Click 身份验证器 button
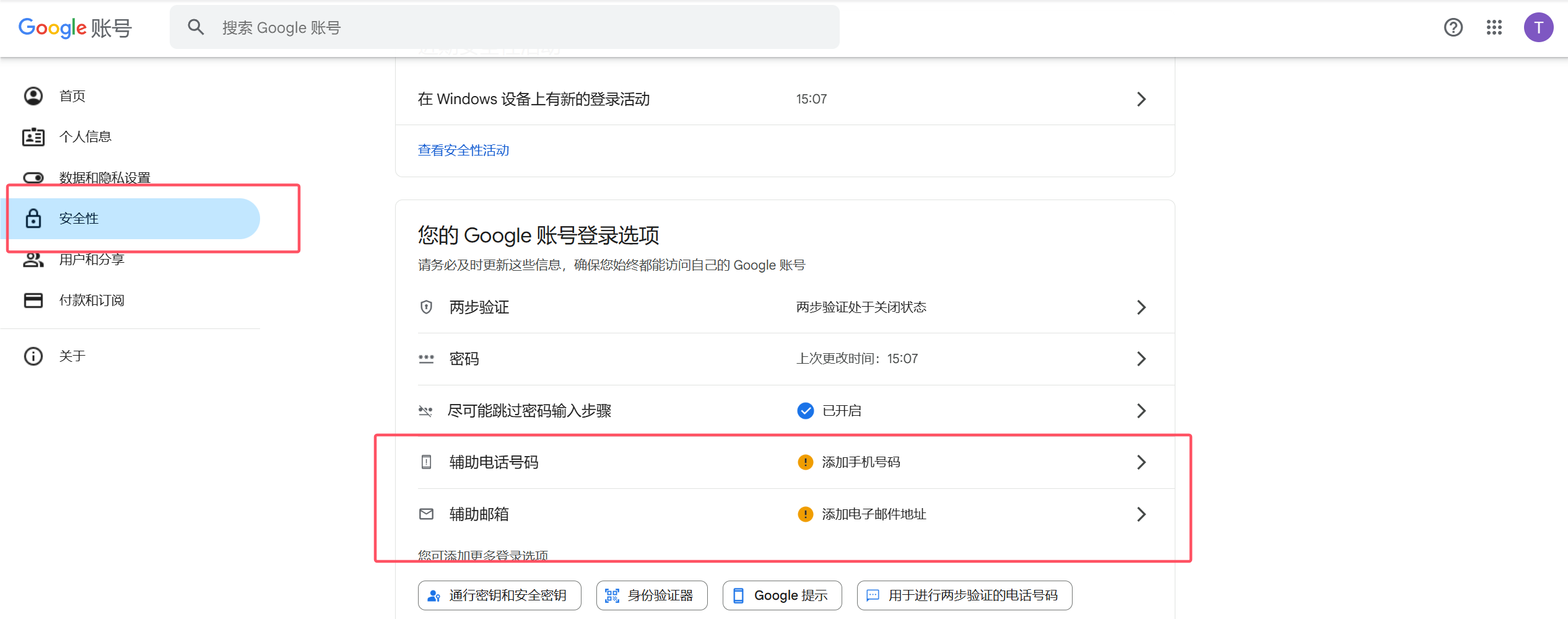1568x619 pixels. (651, 595)
